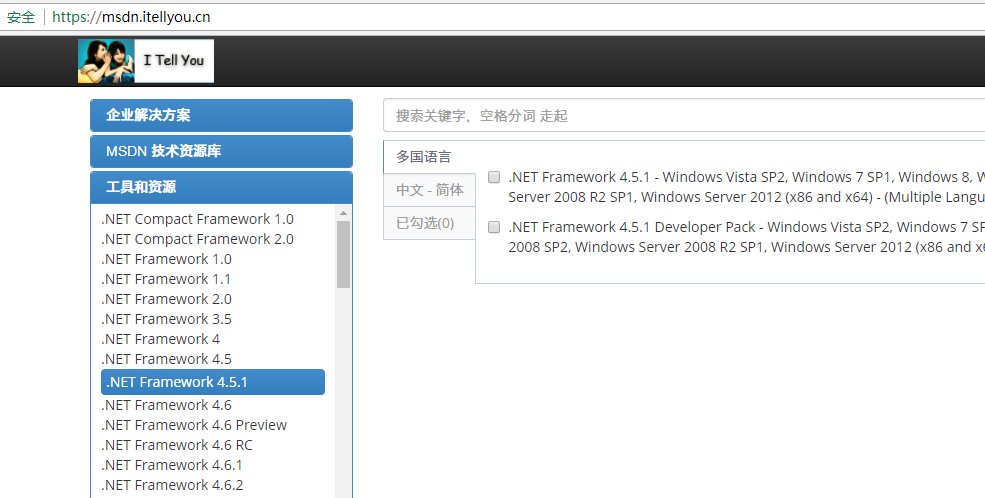Click the highlighted .NET Framework 4.5.1 entry
Image resolution: width=985 pixels, height=498 pixels.
click(213, 382)
